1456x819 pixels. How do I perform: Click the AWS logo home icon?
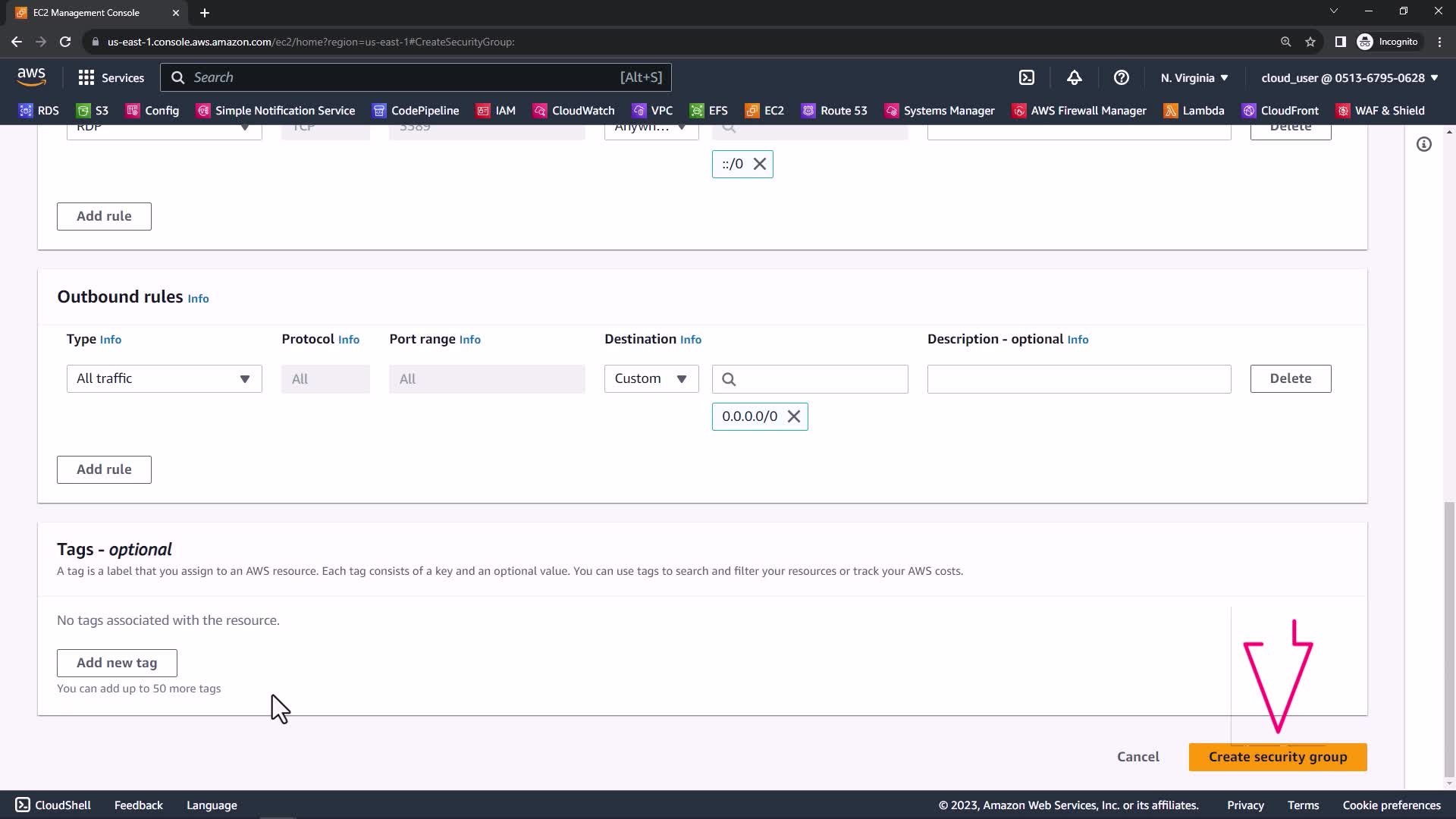click(31, 77)
